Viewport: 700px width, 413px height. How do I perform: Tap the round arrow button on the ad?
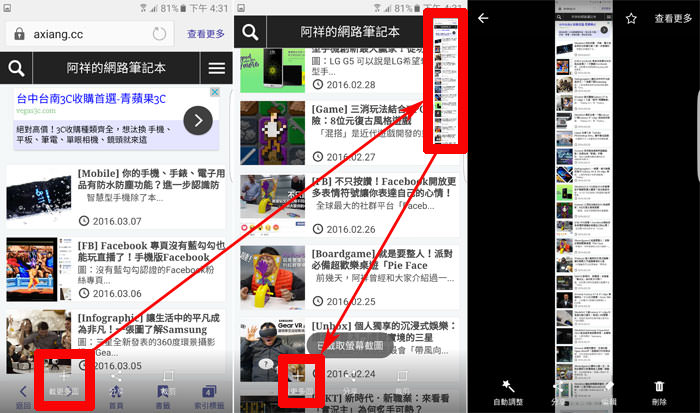click(198, 121)
